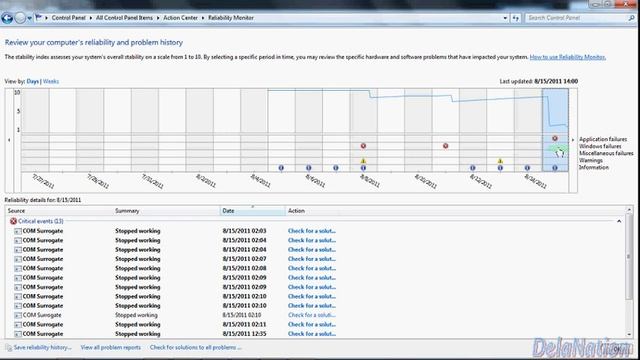Click All Control Panel Items in the breadcrumb
640x360 pixels.
click(124, 18)
